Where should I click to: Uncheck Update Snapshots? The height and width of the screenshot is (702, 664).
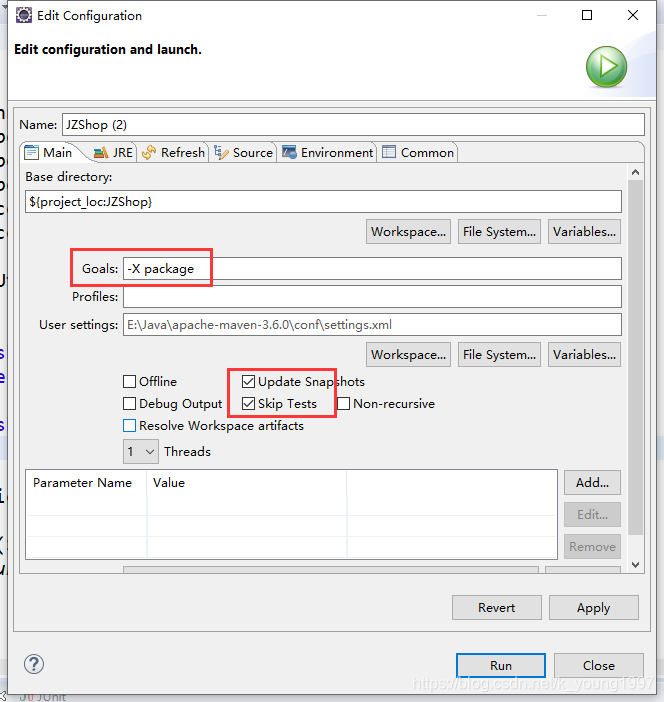(x=248, y=381)
